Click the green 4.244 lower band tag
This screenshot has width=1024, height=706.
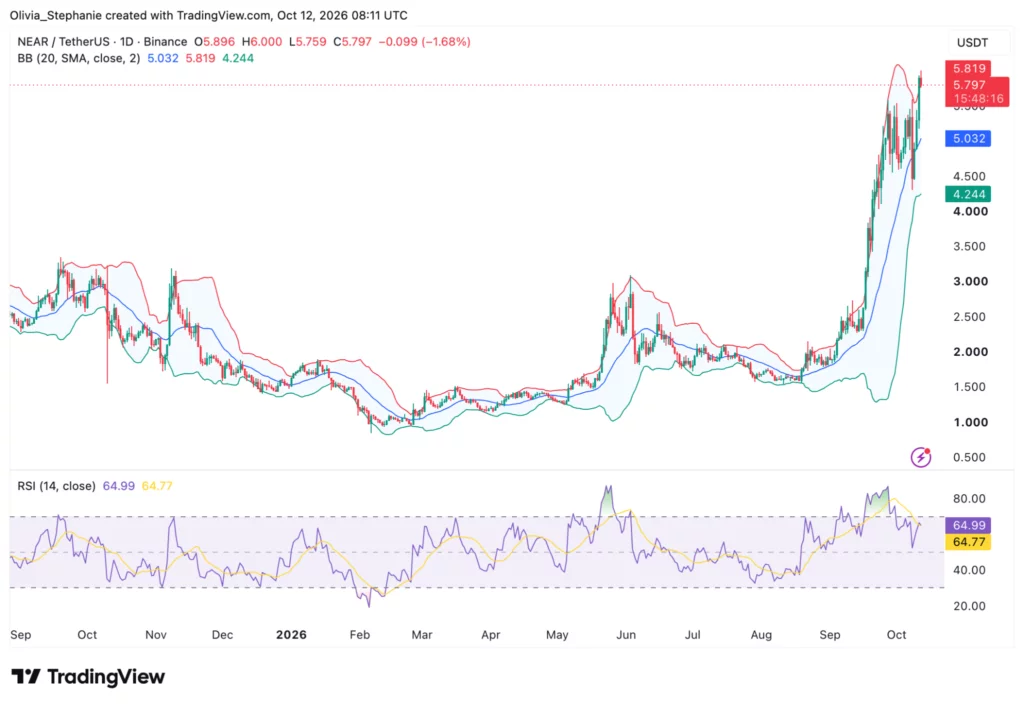click(968, 194)
